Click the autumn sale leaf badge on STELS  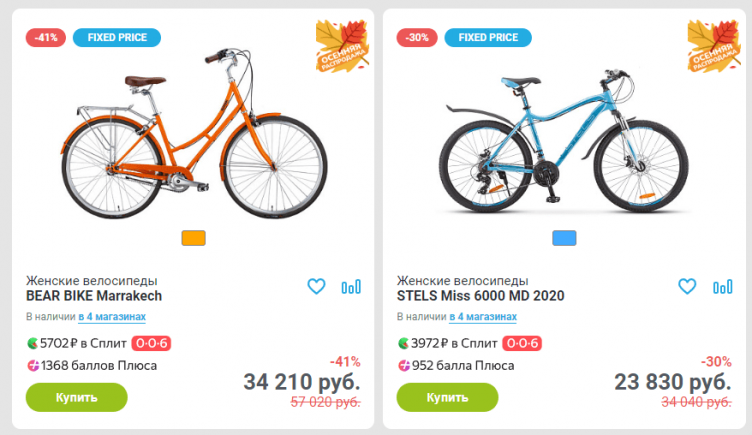coord(713,46)
